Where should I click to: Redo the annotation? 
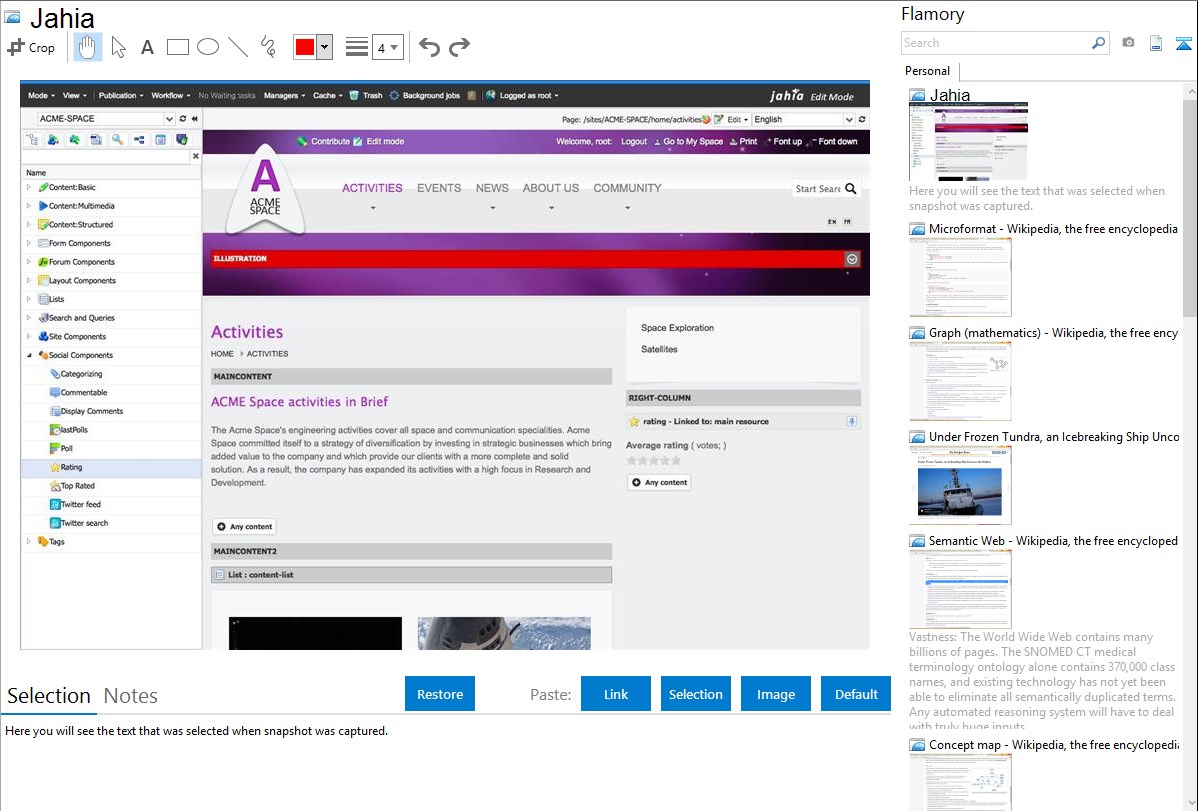pos(459,47)
